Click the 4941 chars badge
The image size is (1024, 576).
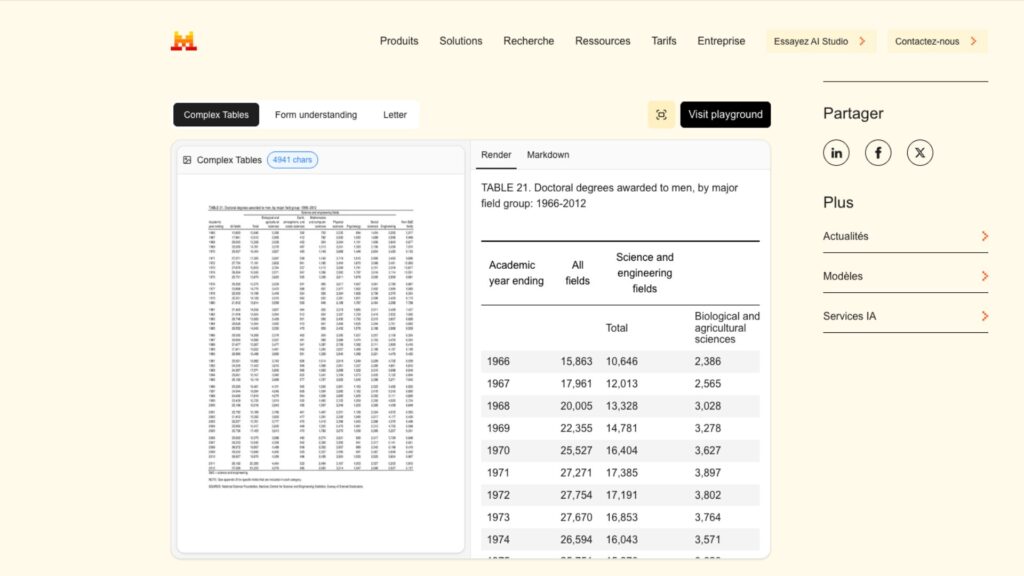tap(291, 159)
